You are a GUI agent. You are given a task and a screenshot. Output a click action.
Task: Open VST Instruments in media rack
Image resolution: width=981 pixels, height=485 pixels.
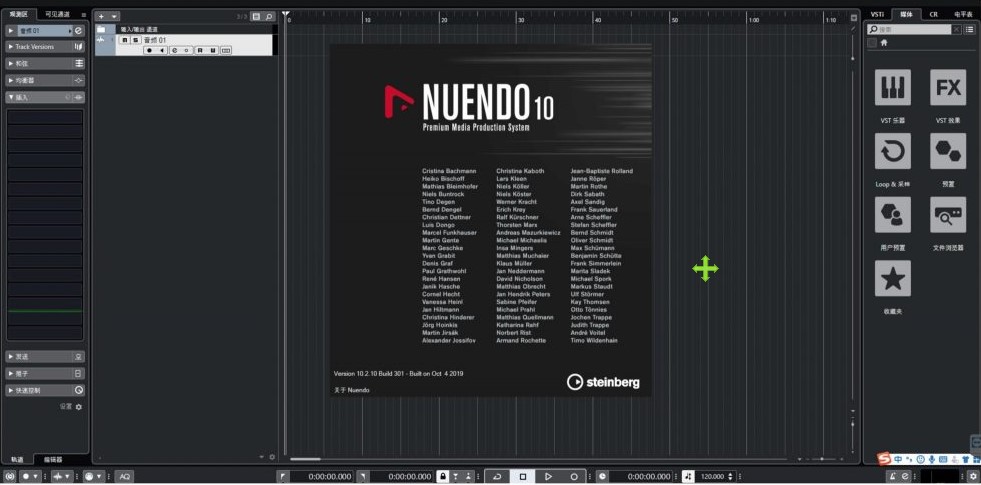(892, 87)
